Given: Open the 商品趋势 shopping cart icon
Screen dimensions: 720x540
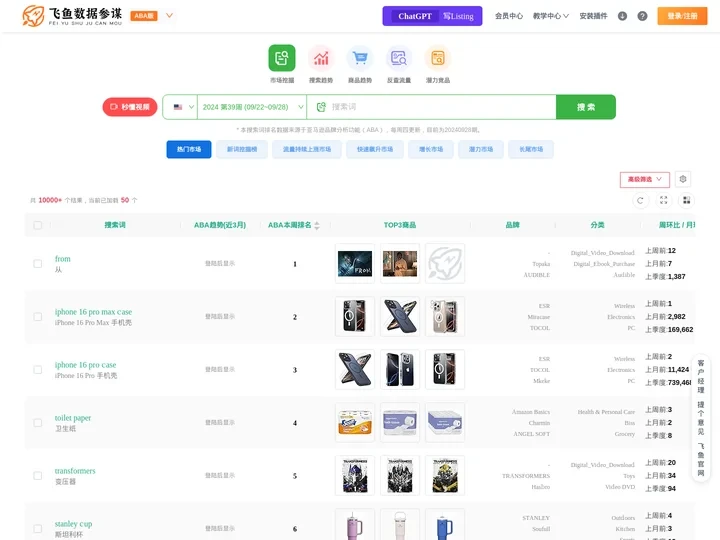Looking at the screenshot, I should tap(360, 58).
